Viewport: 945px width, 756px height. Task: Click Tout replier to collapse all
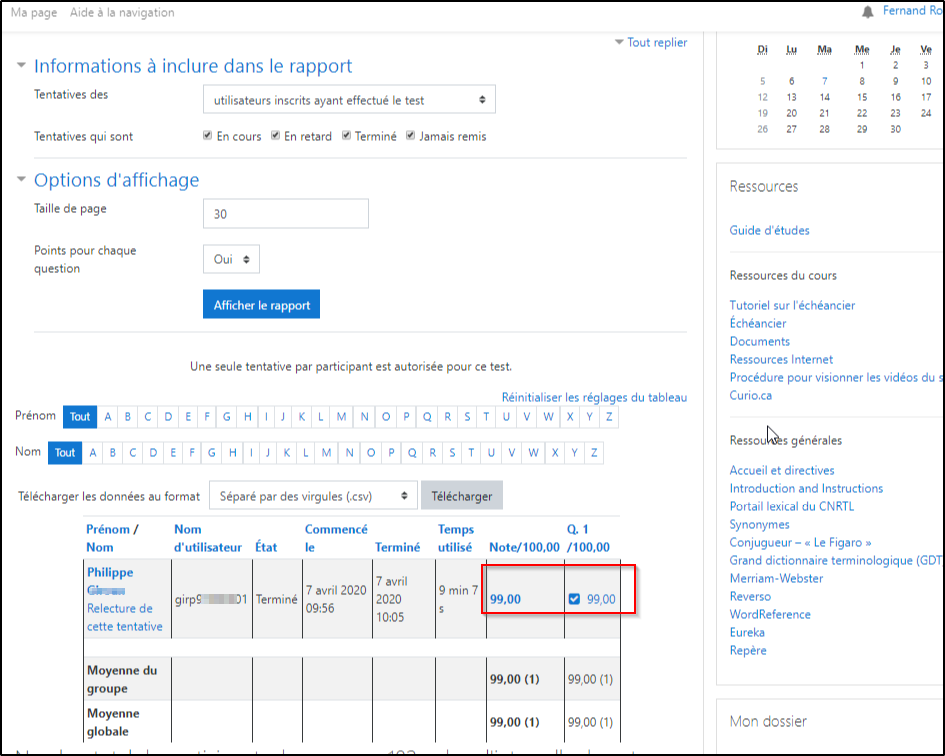(x=656, y=42)
